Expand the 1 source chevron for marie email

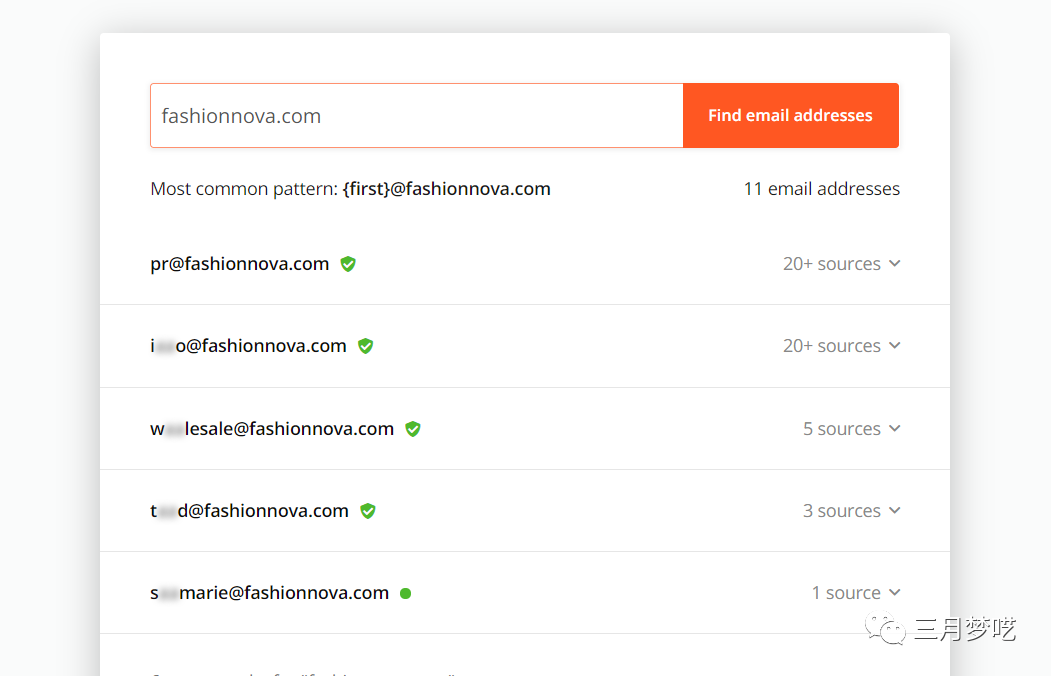click(895, 593)
